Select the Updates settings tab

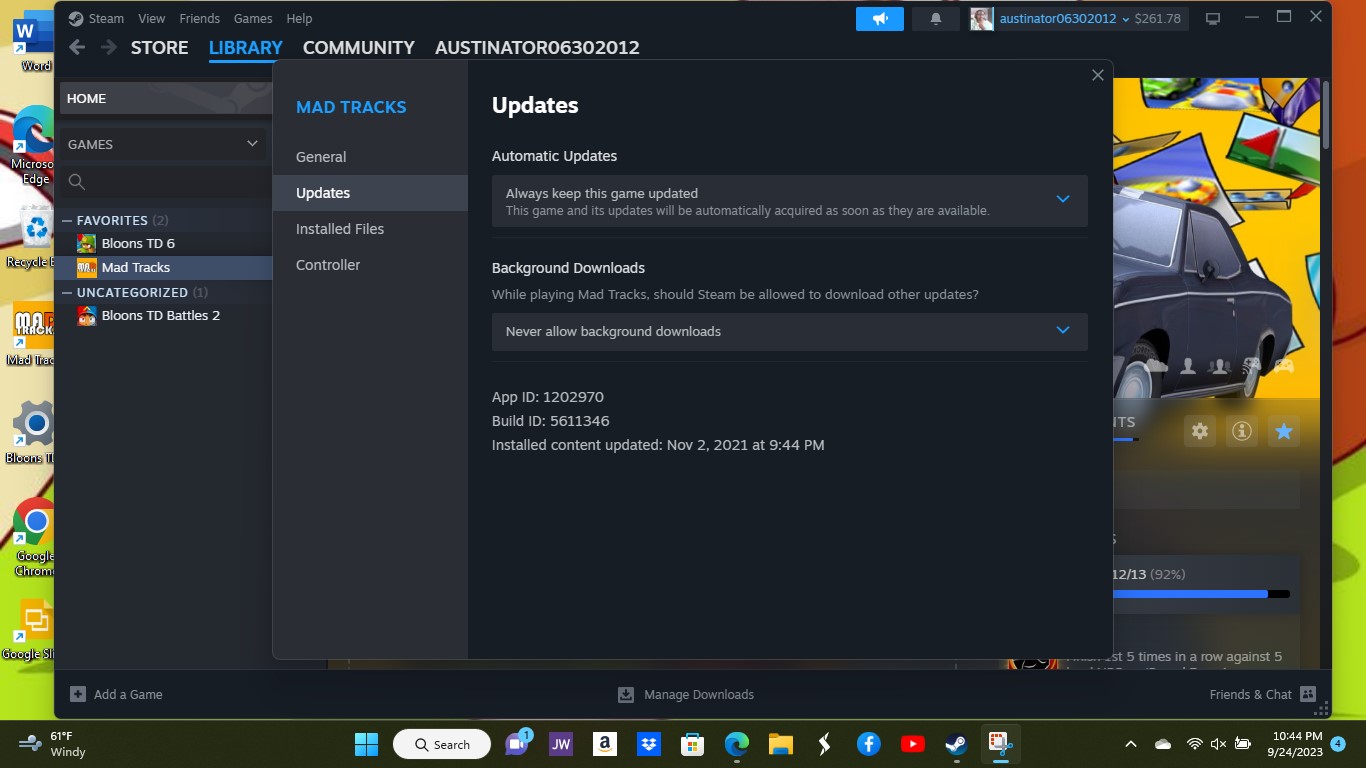(370, 193)
